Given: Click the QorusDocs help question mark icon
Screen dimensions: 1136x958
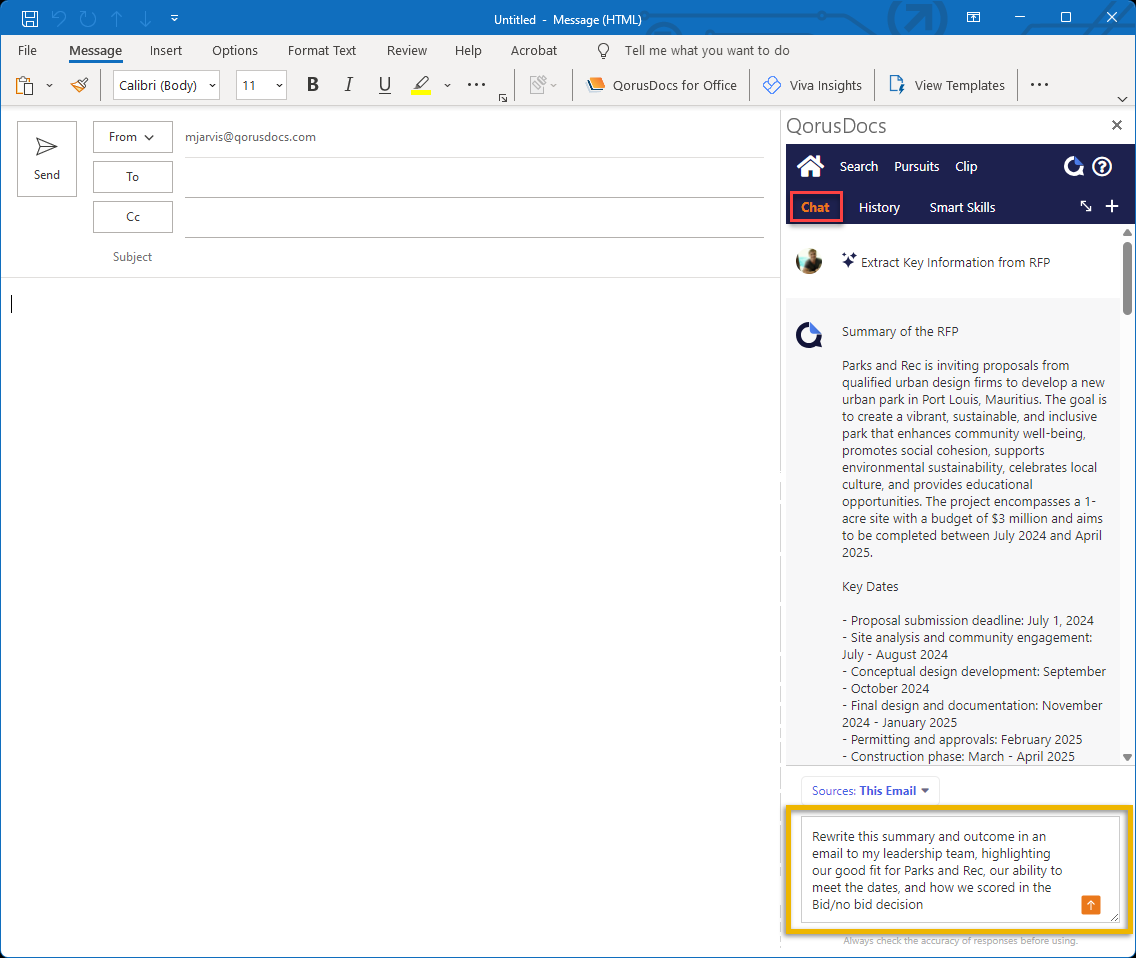Looking at the screenshot, I should (1102, 167).
